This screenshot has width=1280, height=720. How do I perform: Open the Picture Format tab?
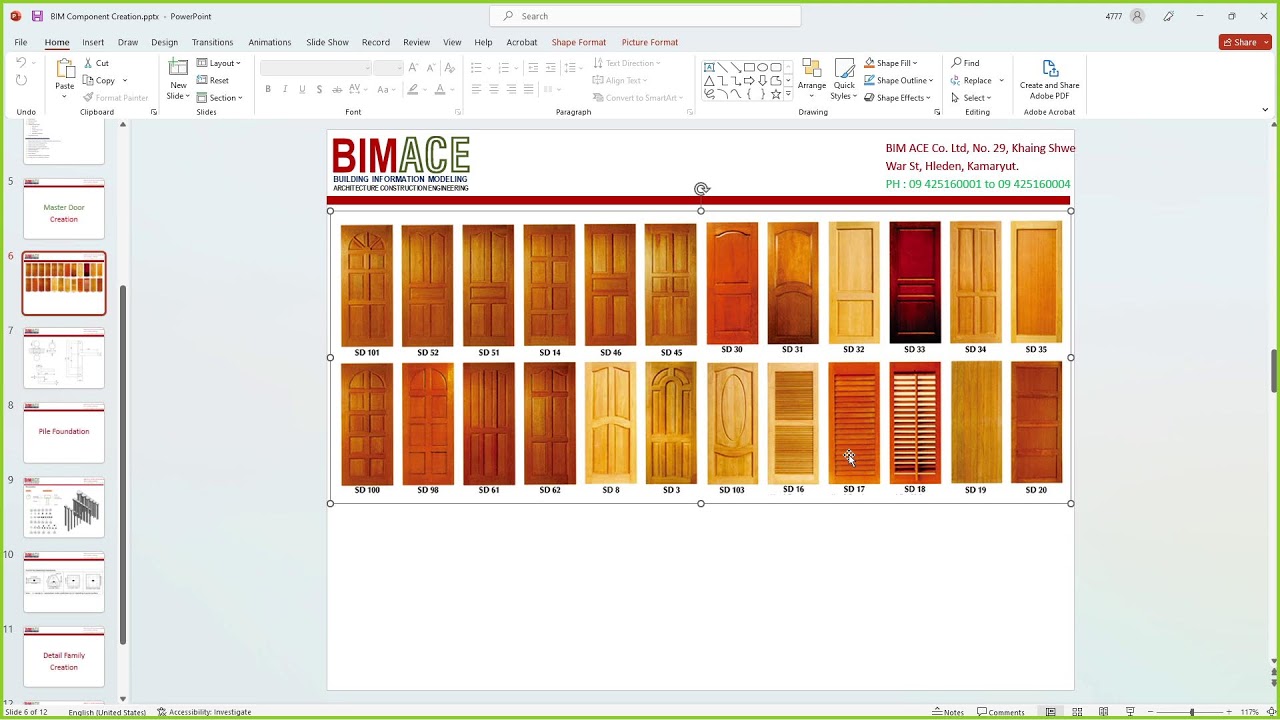(650, 42)
